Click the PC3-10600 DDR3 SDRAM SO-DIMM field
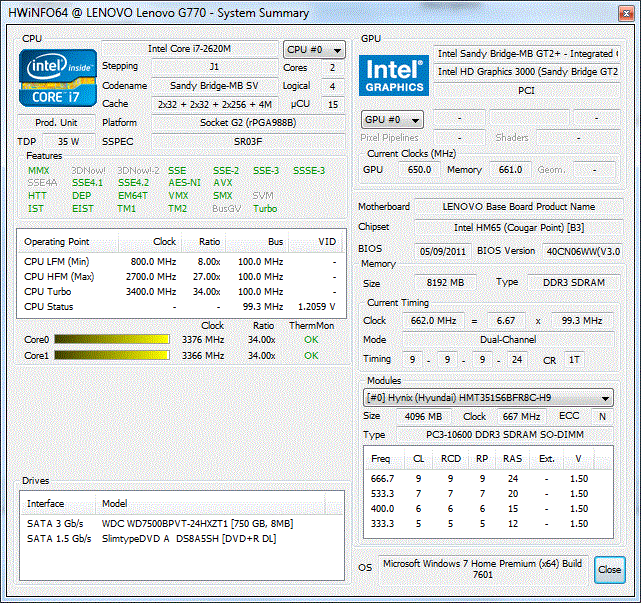 505,435
